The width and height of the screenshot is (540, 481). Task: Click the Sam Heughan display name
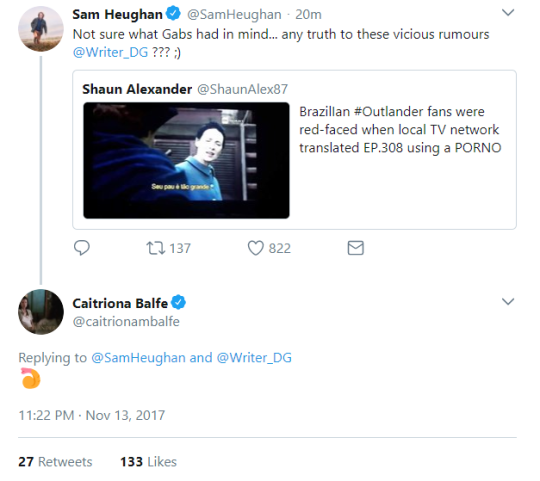[x=117, y=14]
